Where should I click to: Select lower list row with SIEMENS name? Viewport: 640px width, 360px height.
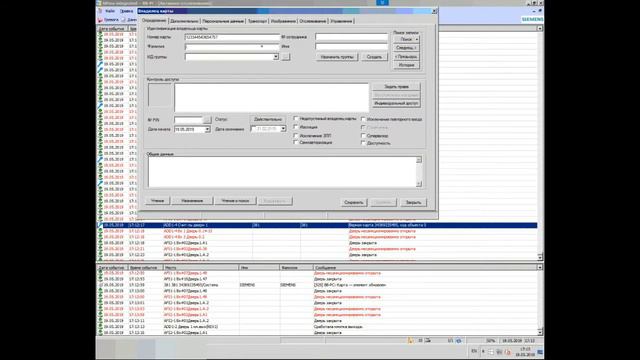(317, 285)
